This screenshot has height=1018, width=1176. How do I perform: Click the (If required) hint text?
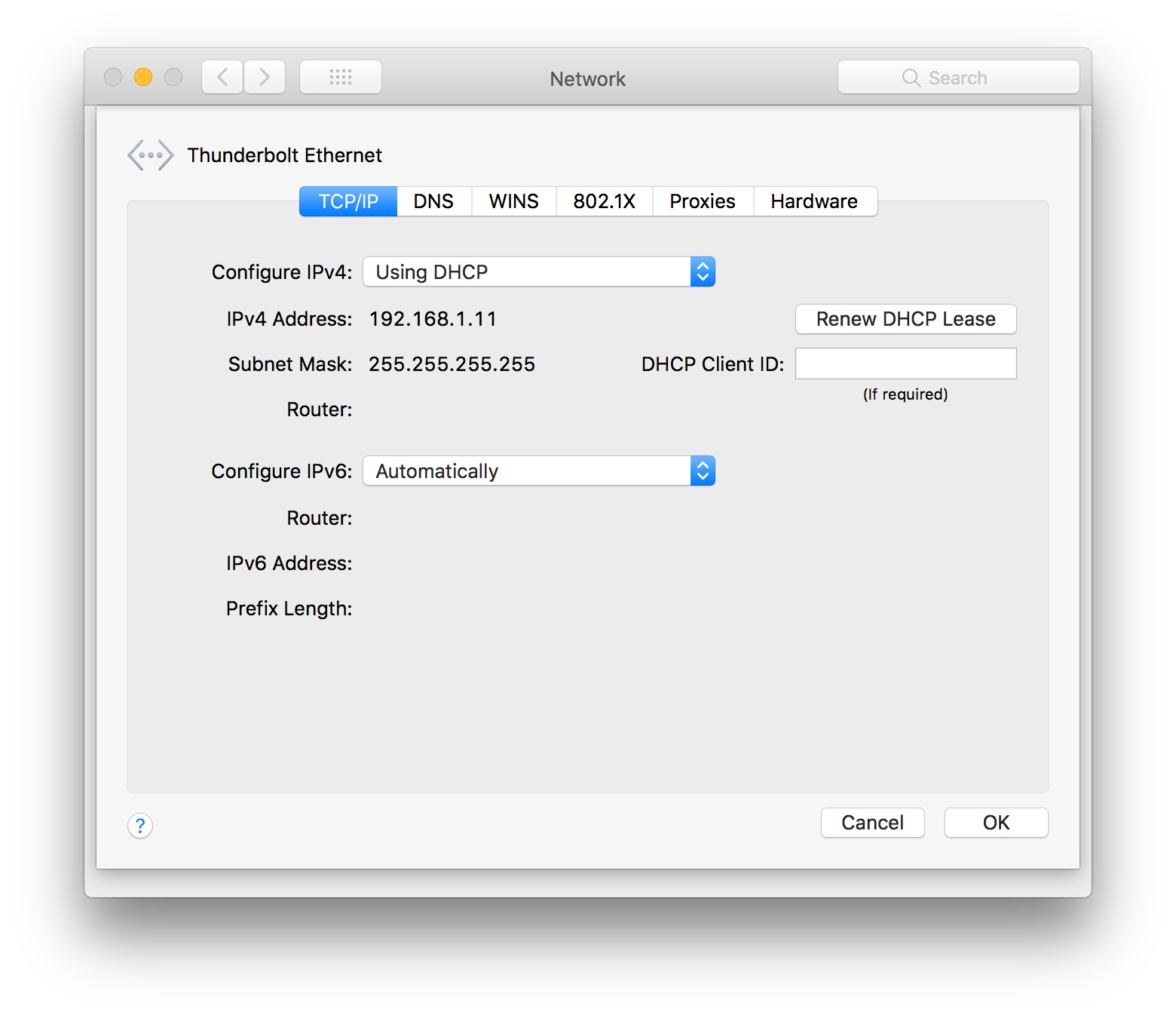click(x=905, y=394)
